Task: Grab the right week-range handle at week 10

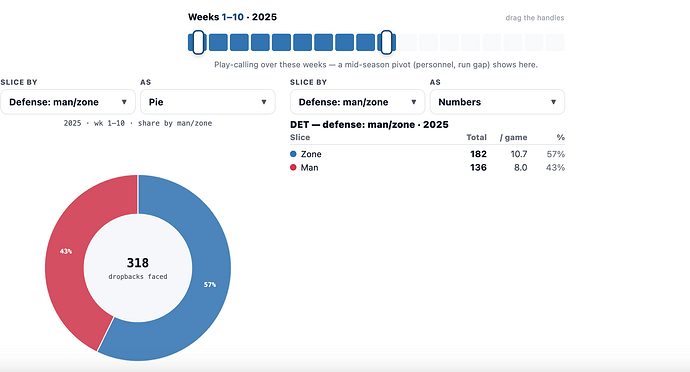Action: pos(386,42)
